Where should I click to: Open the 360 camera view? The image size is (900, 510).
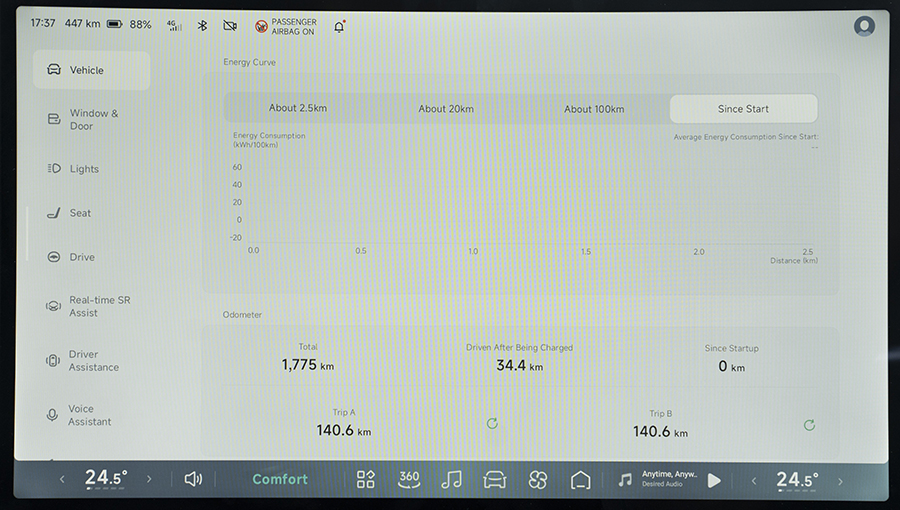click(x=409, y=479)
